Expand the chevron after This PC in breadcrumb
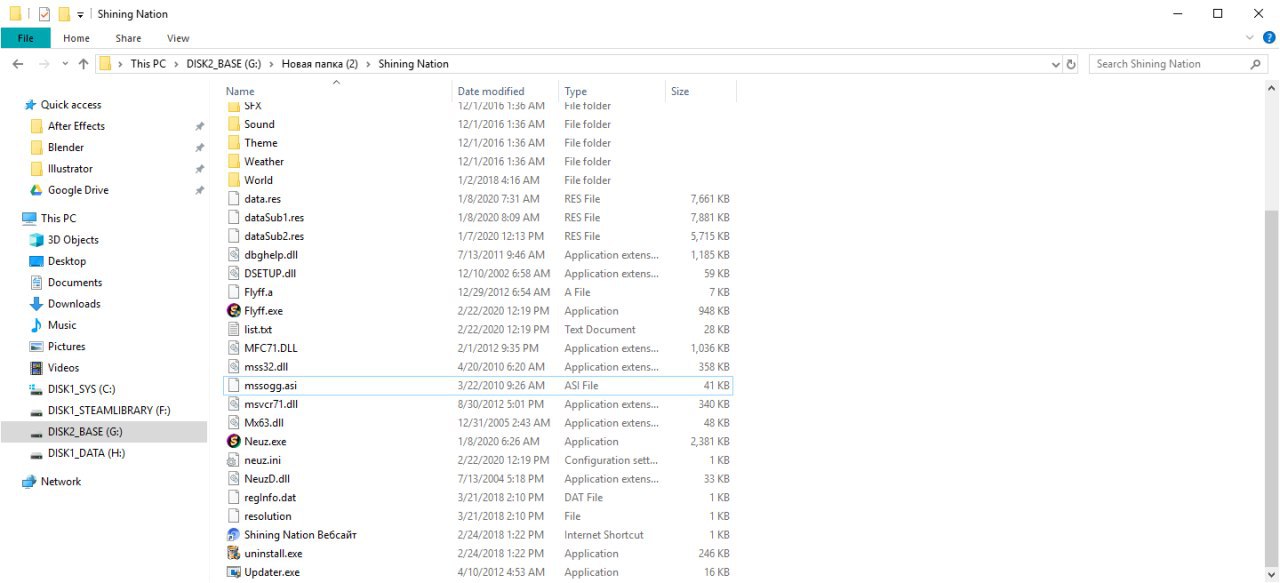 (175, 64)
